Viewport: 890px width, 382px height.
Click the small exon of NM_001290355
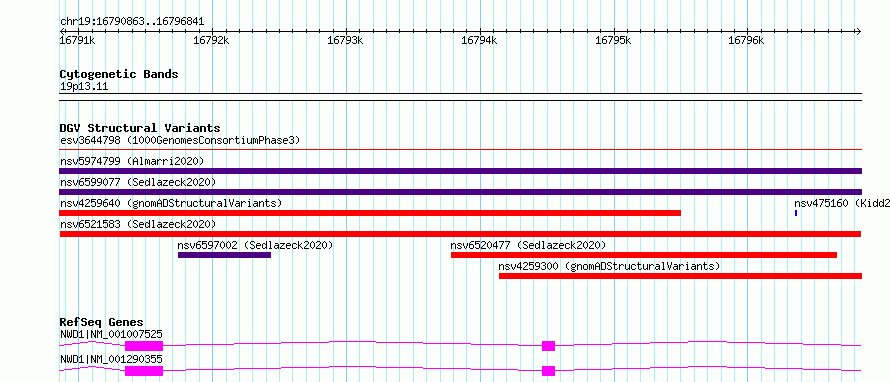coord(548,371)
